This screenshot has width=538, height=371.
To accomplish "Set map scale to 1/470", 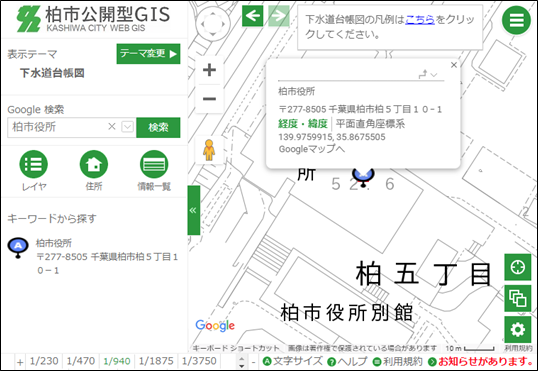I will (81, 361).
